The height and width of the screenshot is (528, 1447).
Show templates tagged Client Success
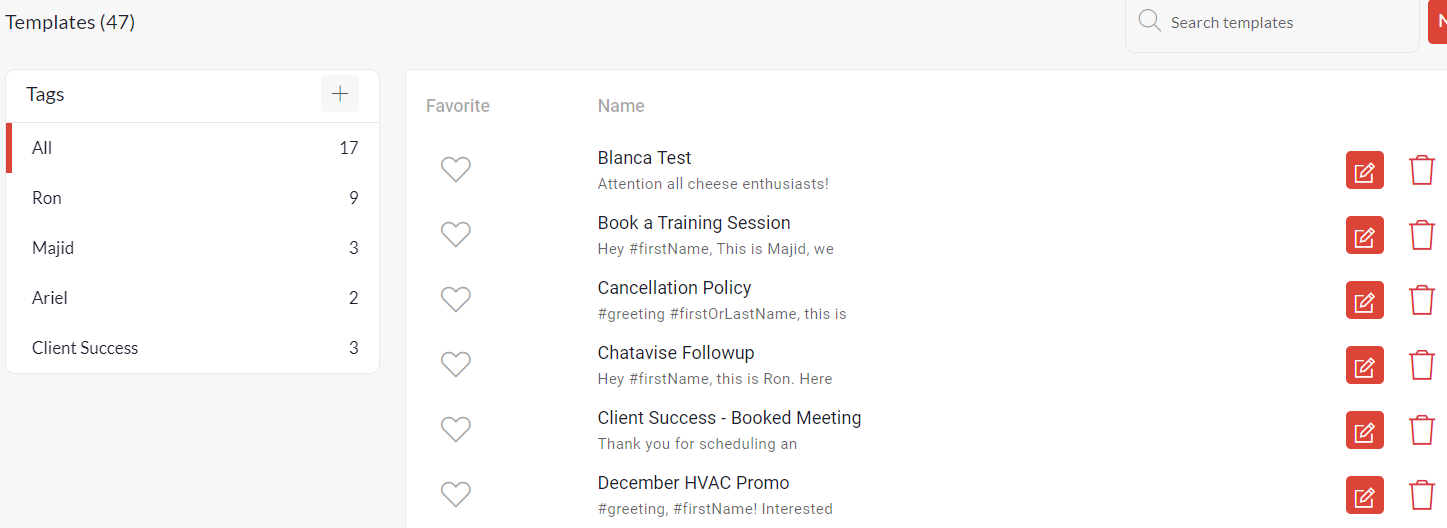click(x=85, y=348)
